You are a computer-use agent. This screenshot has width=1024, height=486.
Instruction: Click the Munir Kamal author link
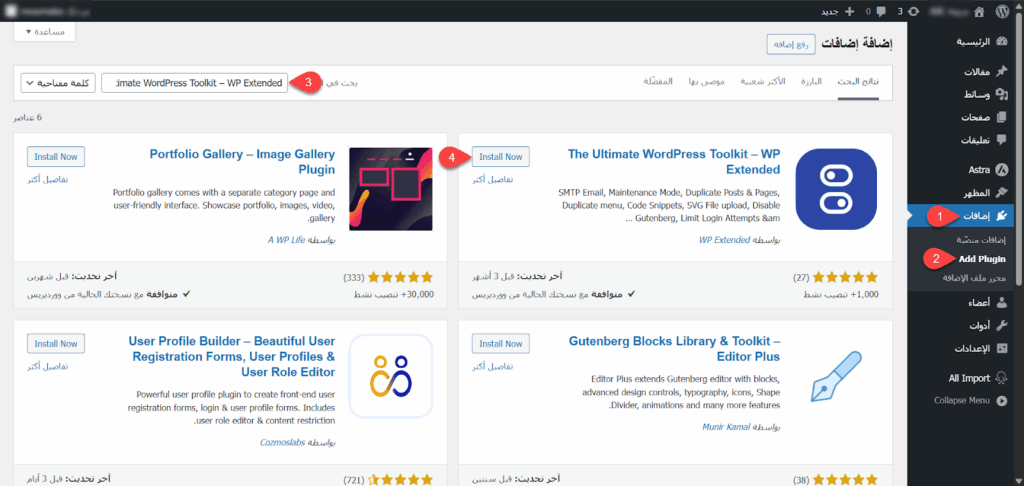point(725,427)
